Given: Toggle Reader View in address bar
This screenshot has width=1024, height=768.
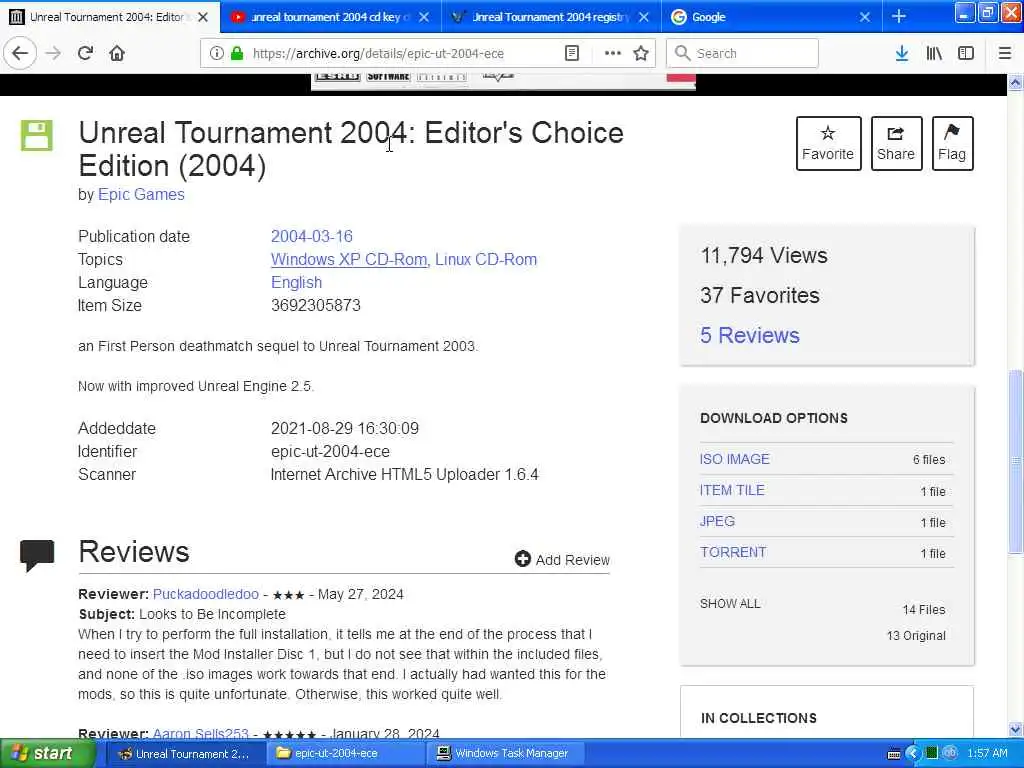Looking at the screenshot, I should coord(571,54).
